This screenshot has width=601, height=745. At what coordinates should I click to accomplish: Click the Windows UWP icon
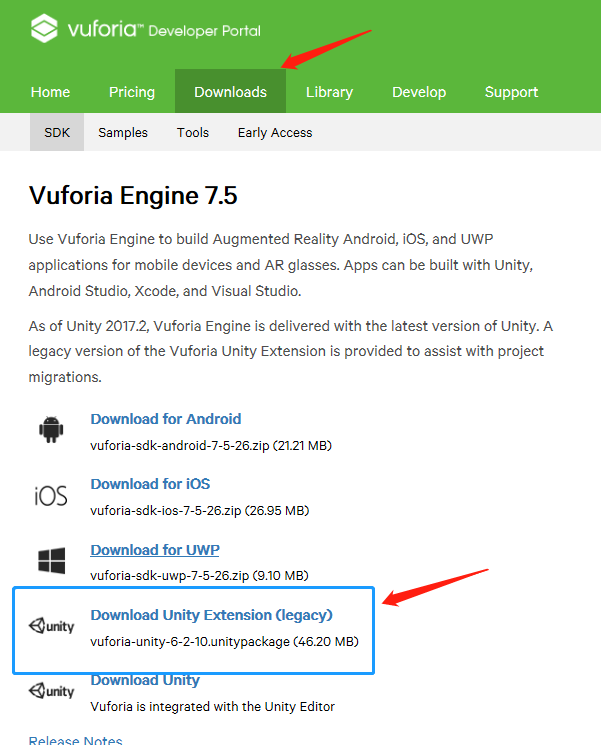pos(51,560)
